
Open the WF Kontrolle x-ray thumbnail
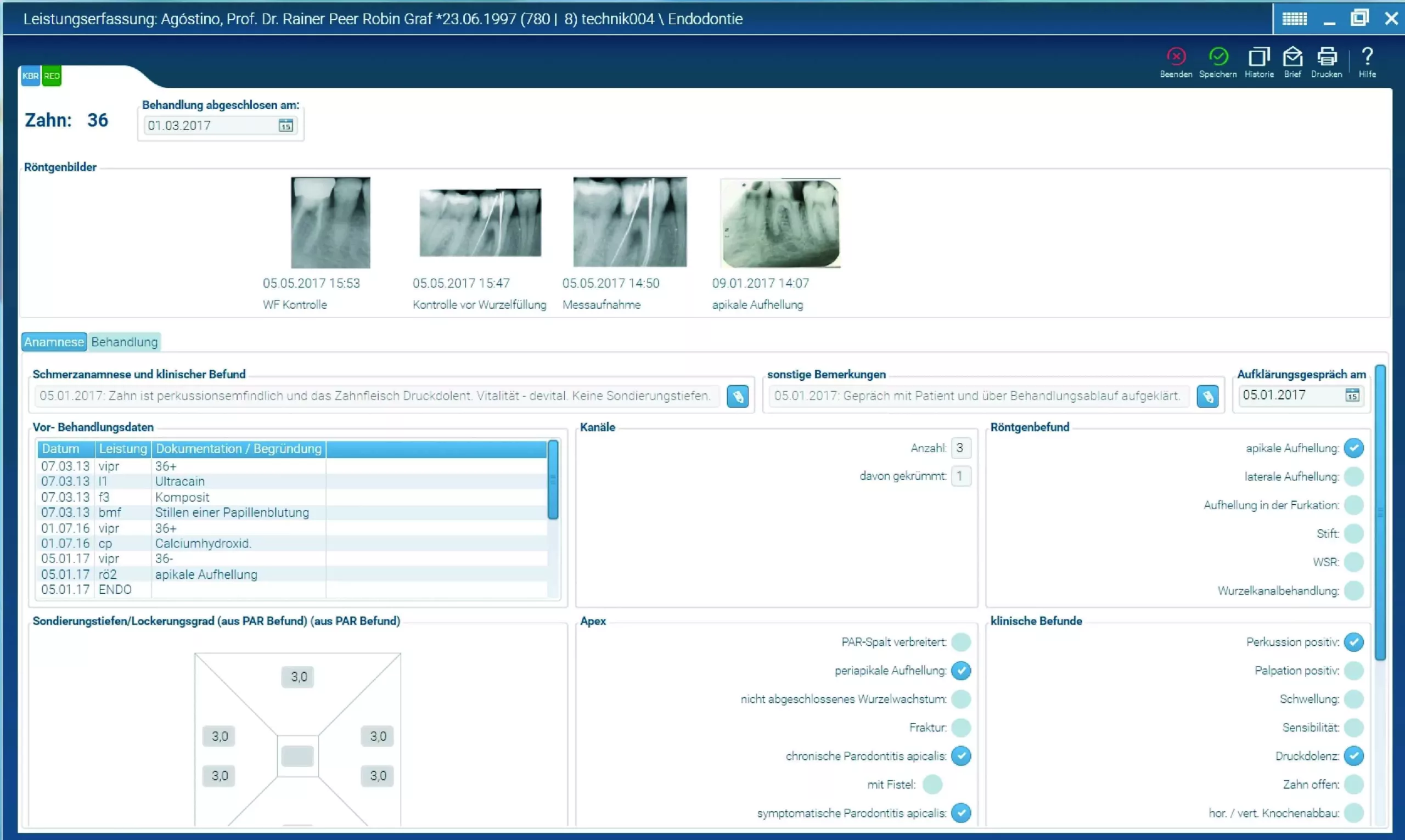(x=330, y=222)
